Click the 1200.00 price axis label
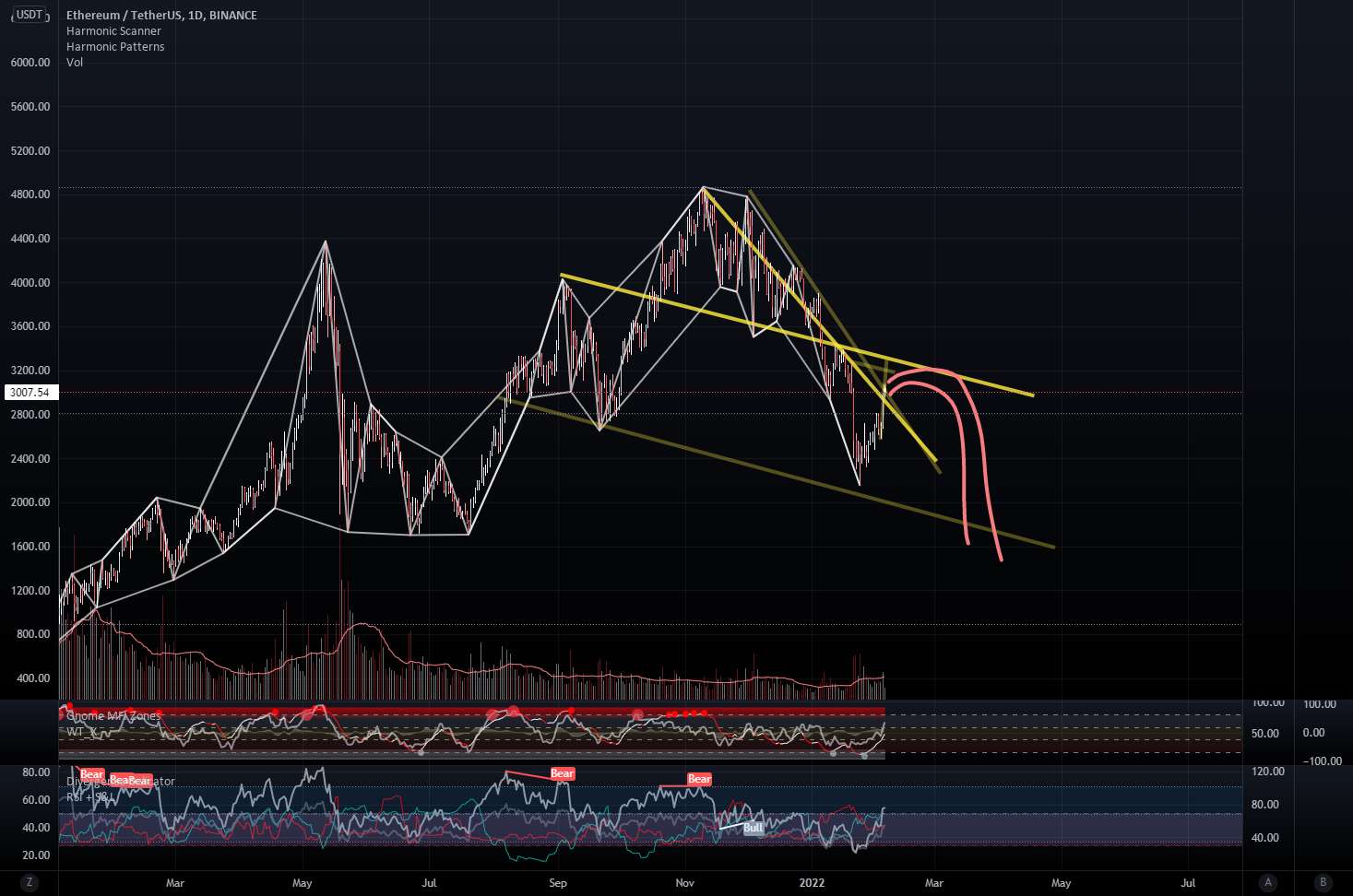The width and height of the screenshot is (1353, 896). (30, 590)
